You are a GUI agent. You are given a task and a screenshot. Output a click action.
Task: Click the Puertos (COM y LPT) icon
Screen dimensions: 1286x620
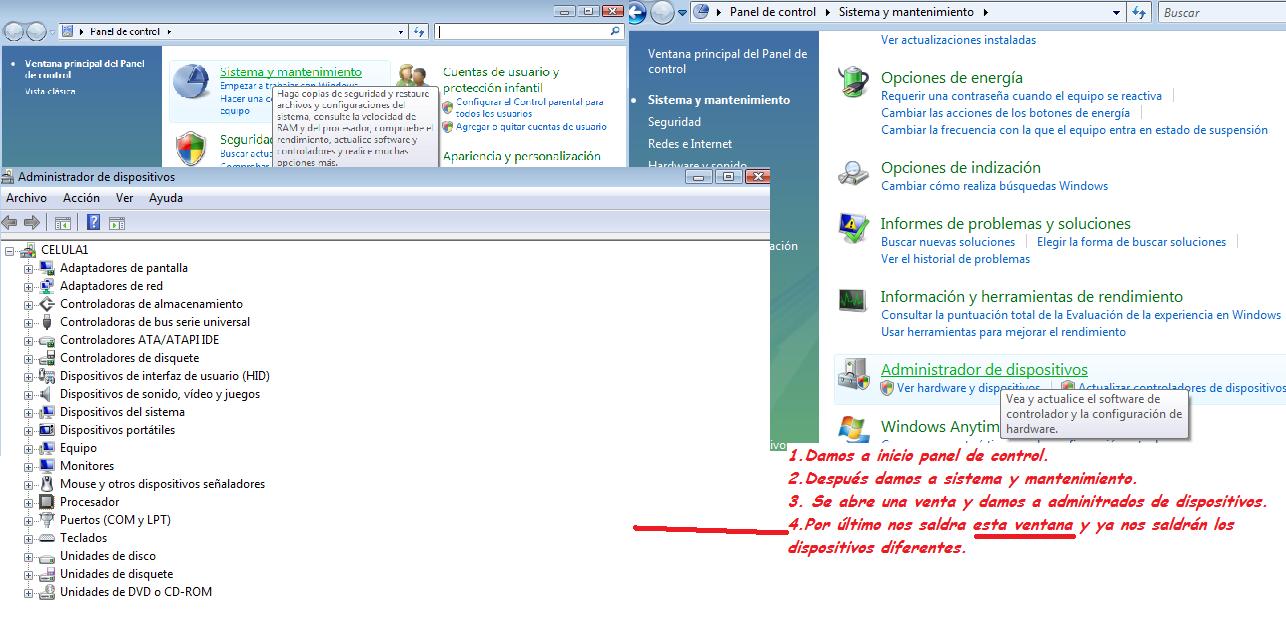click(x=47, y=520)
